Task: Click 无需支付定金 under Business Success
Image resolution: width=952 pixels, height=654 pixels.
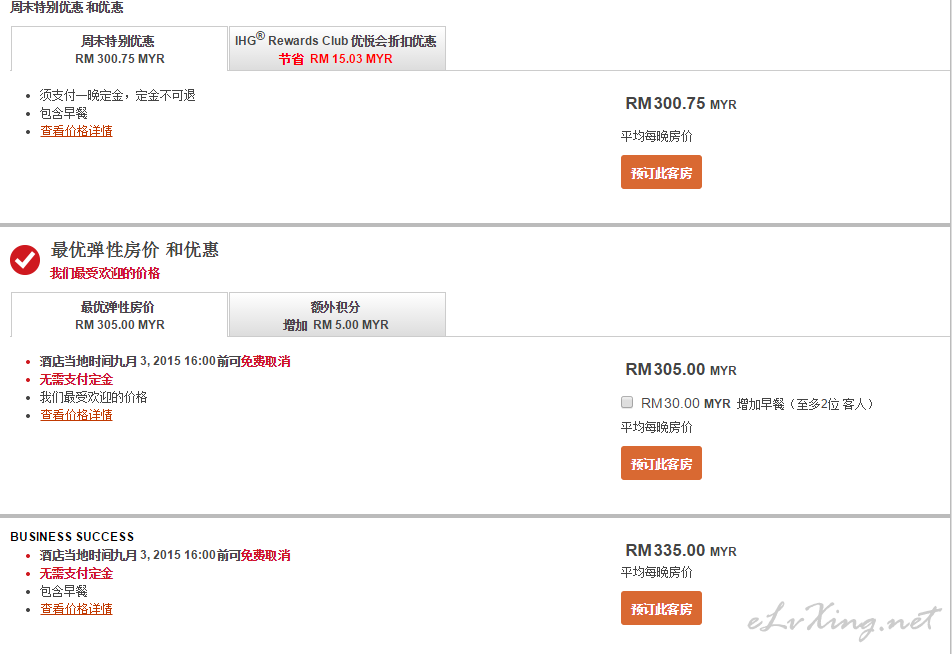Action: pos(76,573)
